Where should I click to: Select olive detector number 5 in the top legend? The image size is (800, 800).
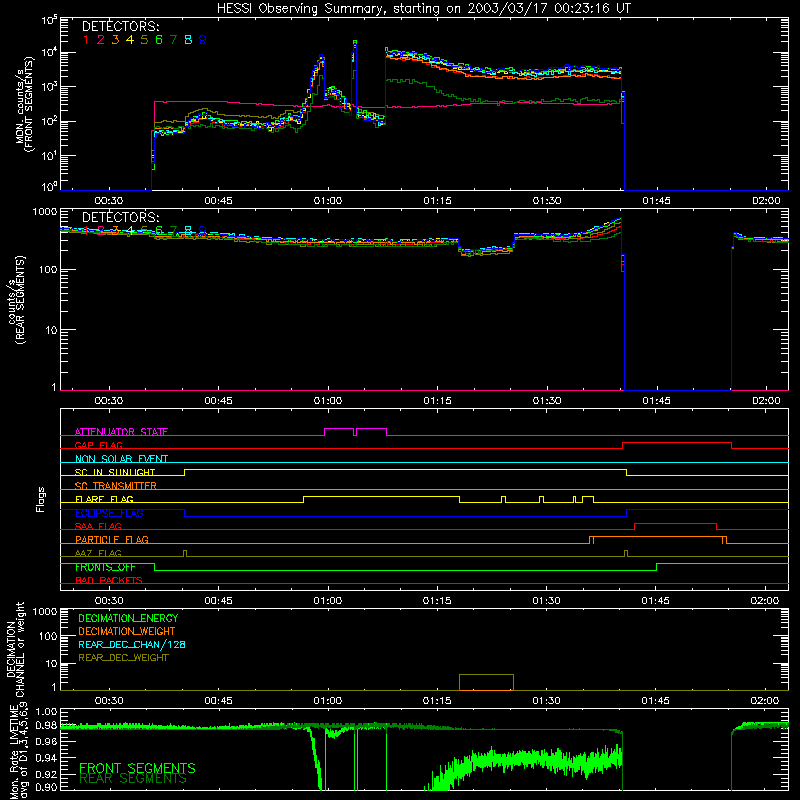(144, 40)
